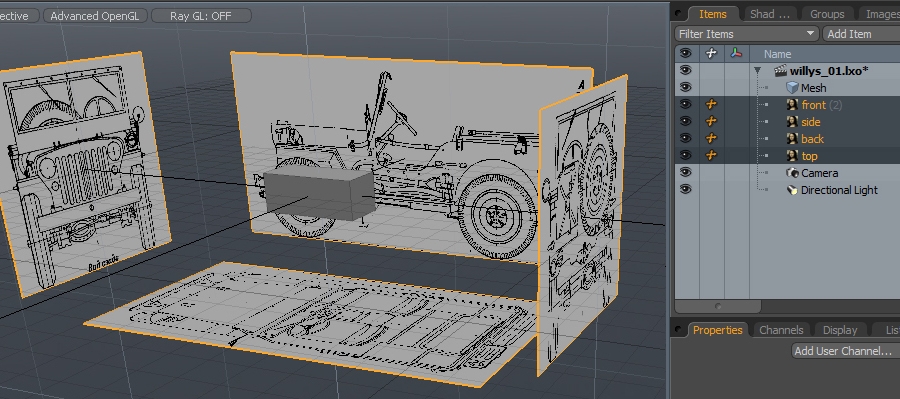Click the cross-shaped second column header icon
Viewport: 900px width, 399px height.
pos(711,53)
